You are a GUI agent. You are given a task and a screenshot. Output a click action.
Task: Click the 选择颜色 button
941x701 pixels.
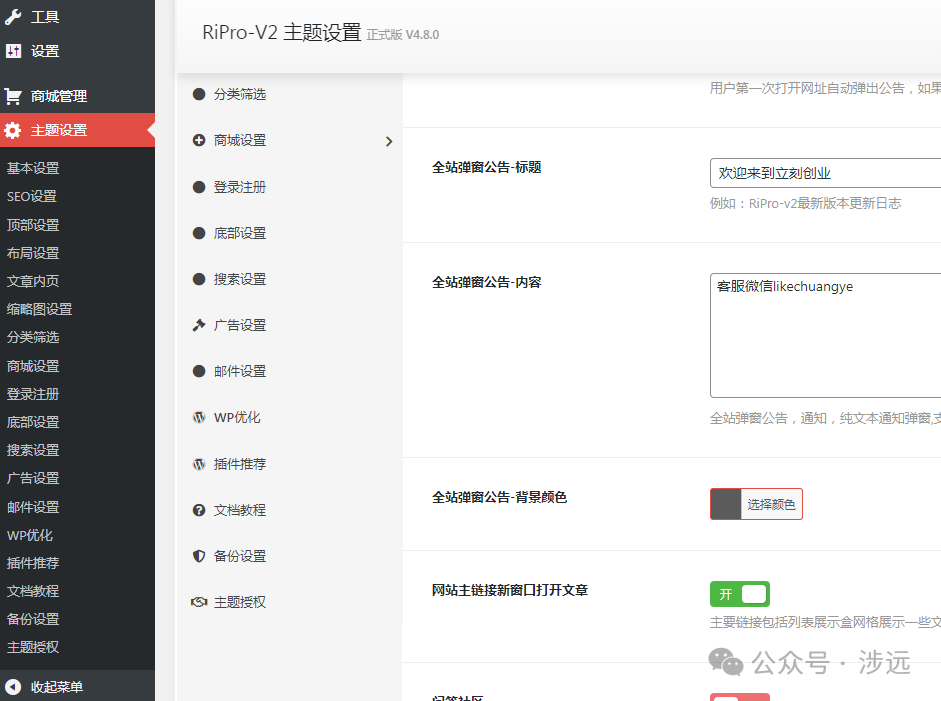(771, 504)
